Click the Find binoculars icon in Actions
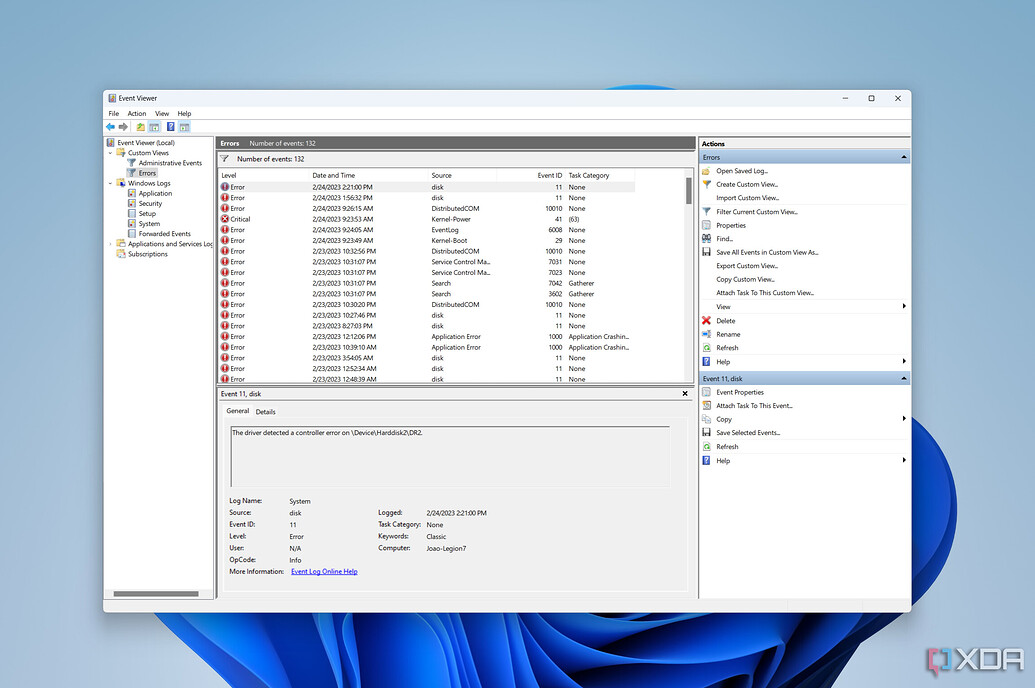This screenshot has height=688, width=1035. 706,239
